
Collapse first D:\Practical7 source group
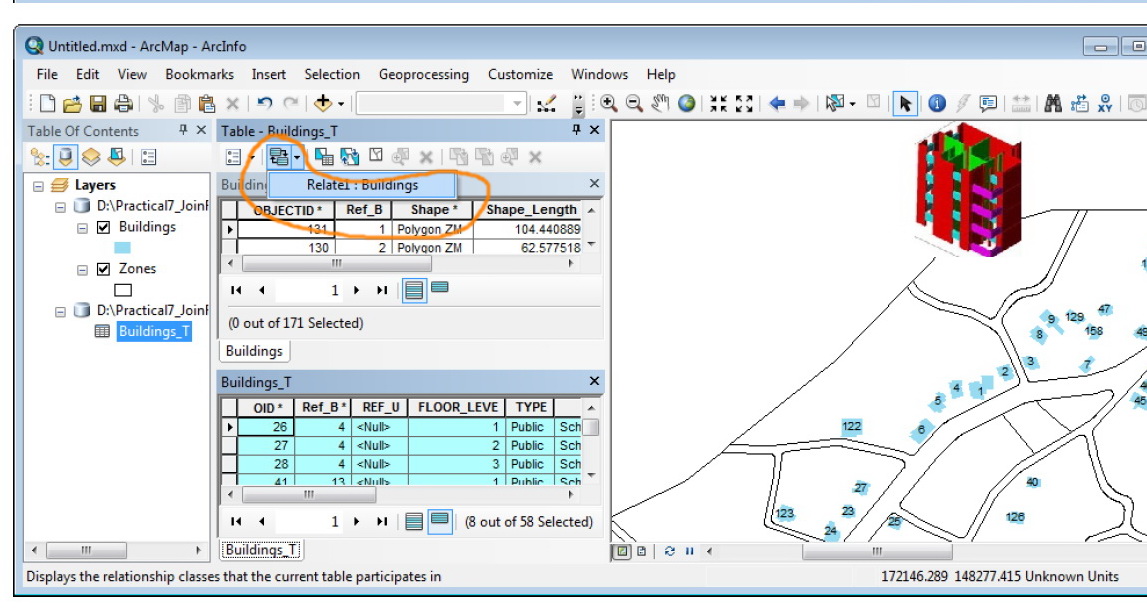click(60, 207)
